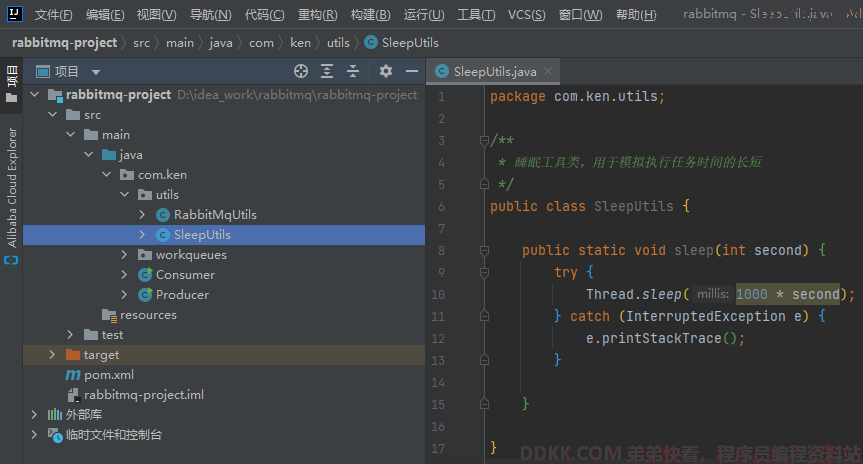This screenshot has height=464, width=863.
Task: Click the Producer runnable class icon
Action: point(145,294)
